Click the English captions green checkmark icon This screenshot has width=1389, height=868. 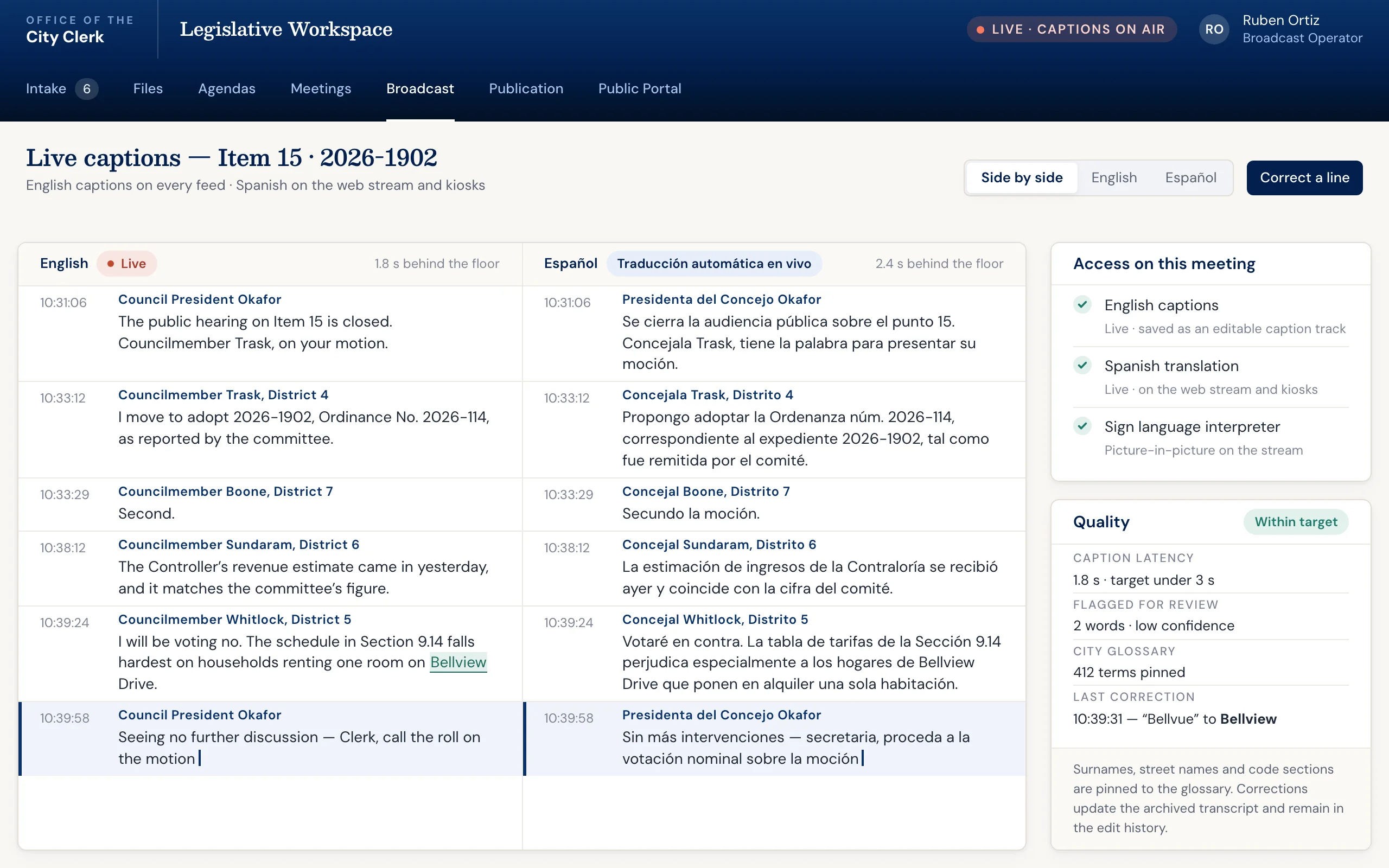tap(1082, 304)
